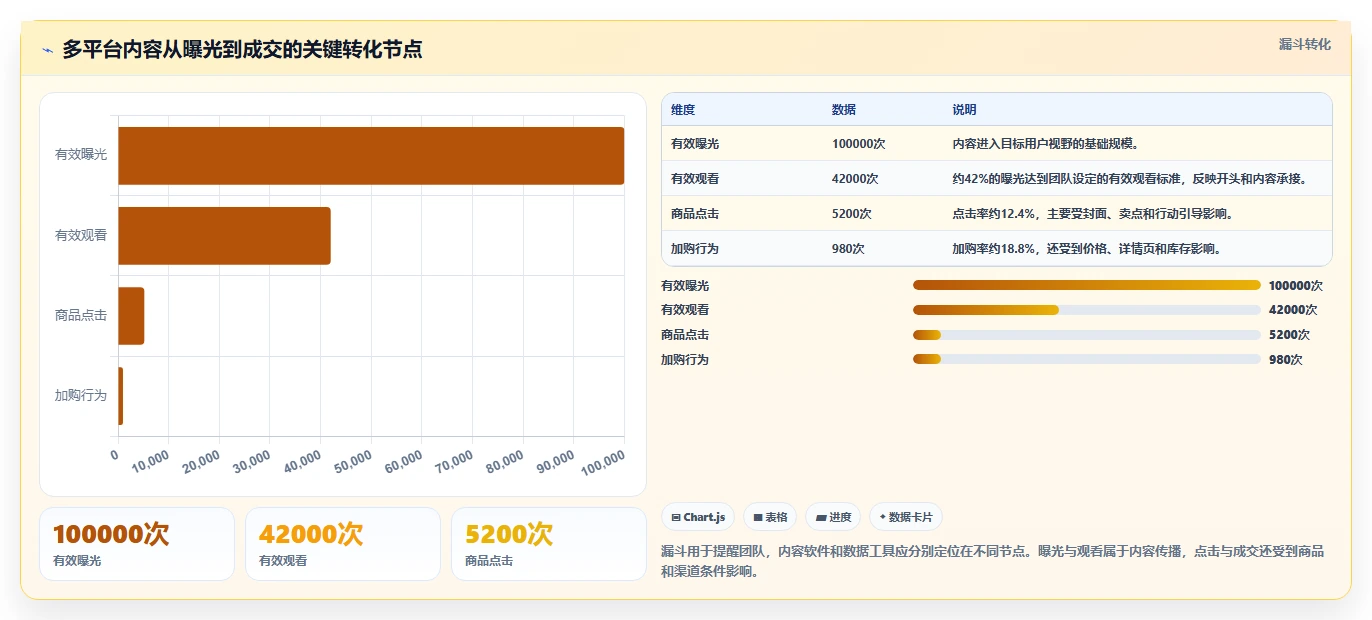Viewport: 1372px width, 620px height.
Task: Click the 980次 value beside the progress bar
Action: click(1285, 360)
